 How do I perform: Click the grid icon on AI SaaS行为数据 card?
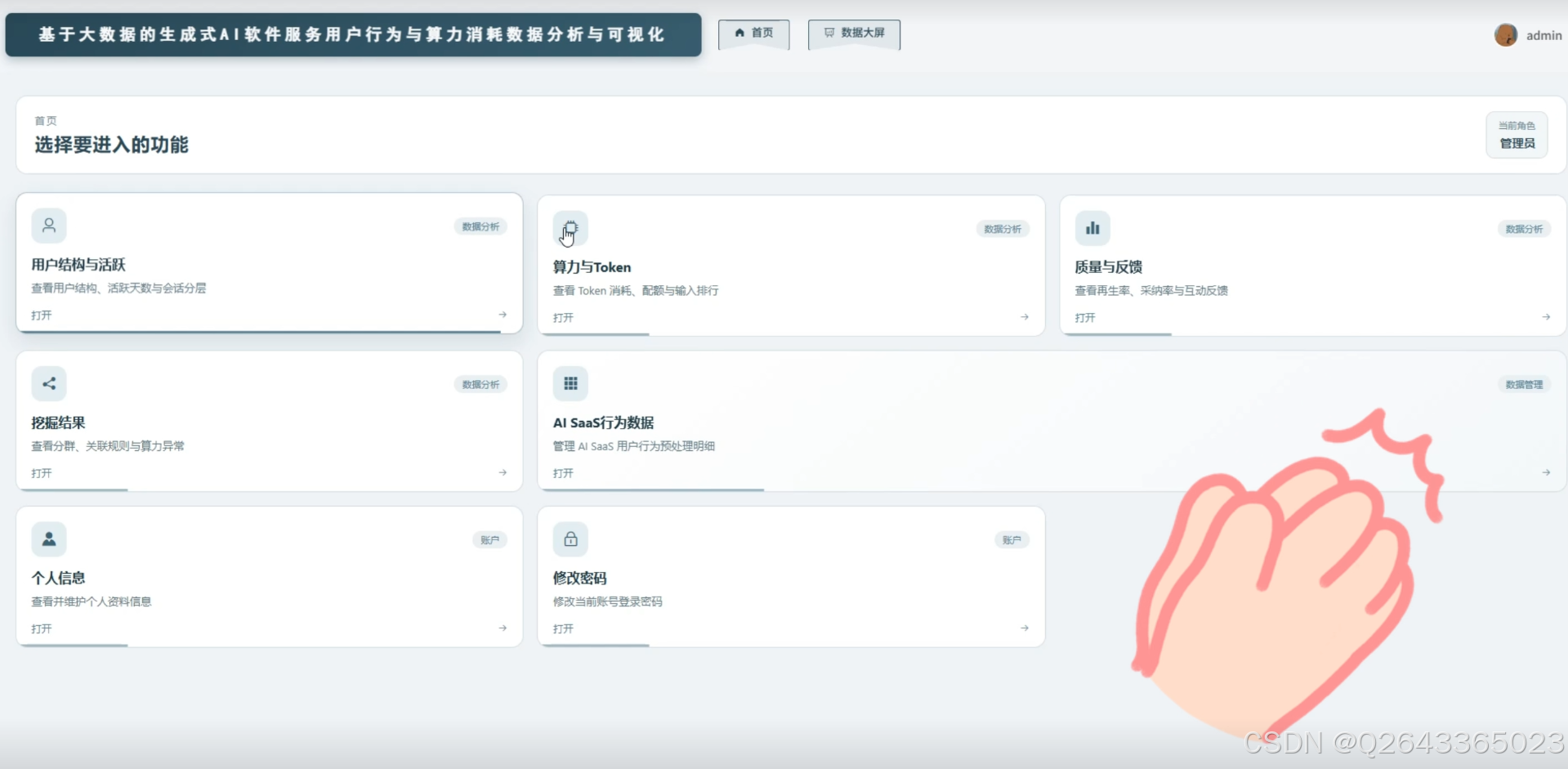coord(570,383)
